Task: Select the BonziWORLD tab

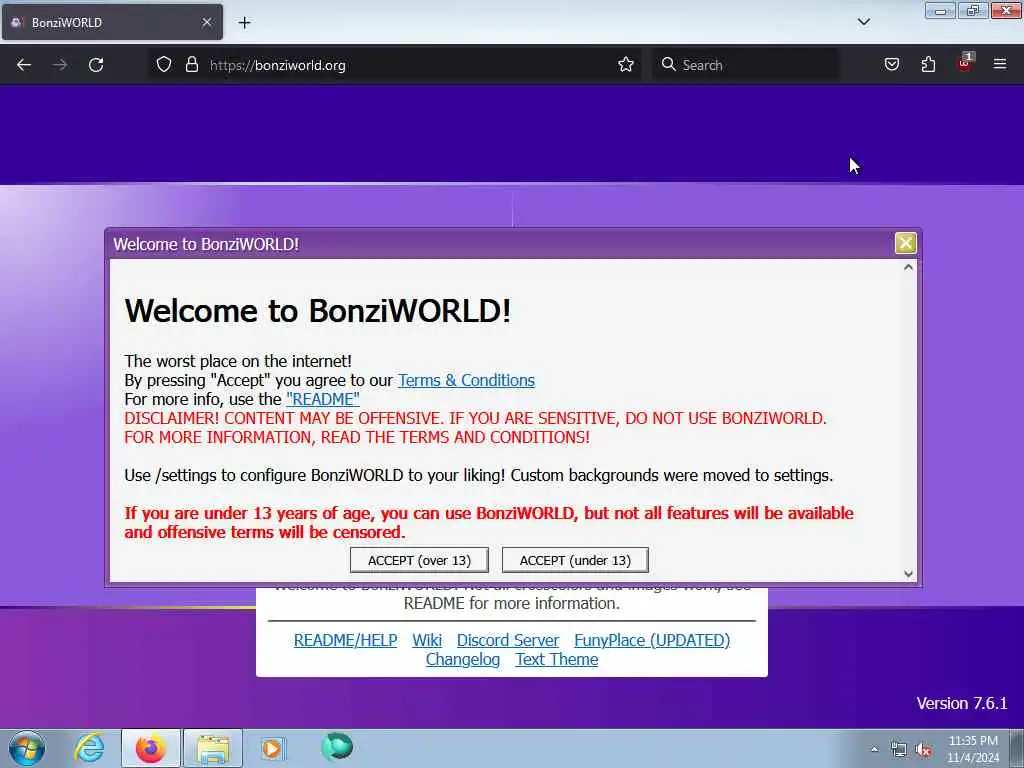Action: point(112,22)
